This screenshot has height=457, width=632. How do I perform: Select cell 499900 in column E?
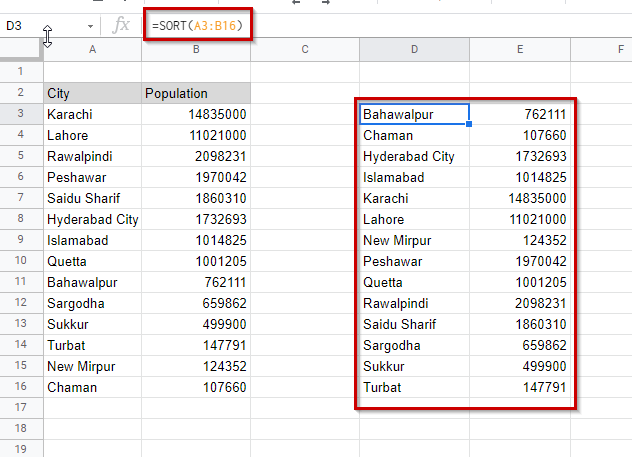(520, 366)
